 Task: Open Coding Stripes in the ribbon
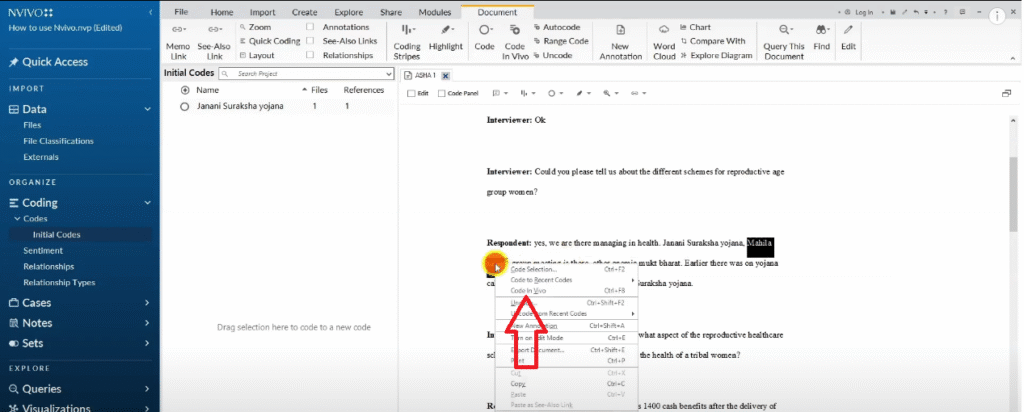tap(407, 42)
